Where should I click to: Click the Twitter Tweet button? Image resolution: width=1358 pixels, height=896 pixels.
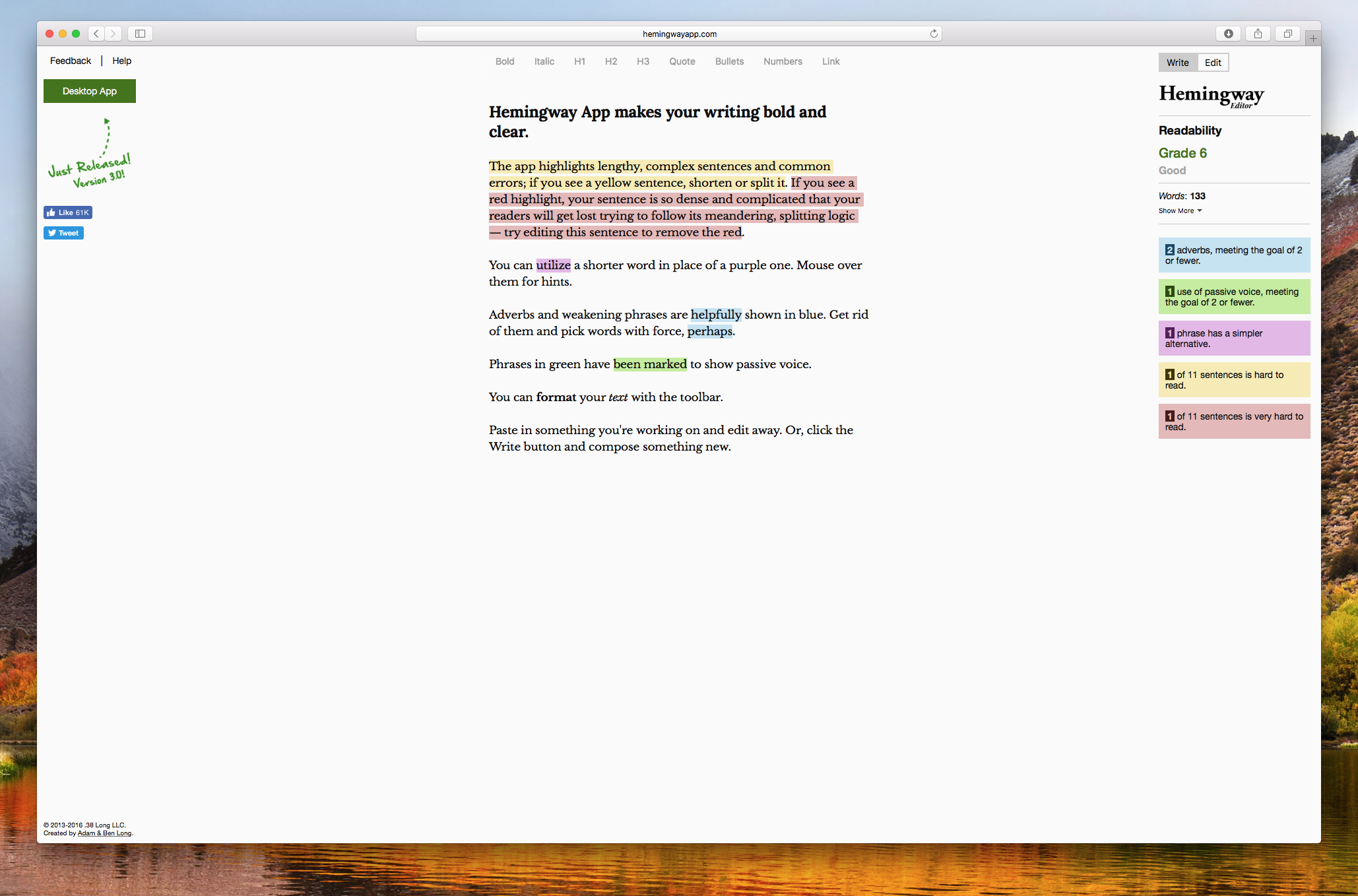tap(63, 233)
